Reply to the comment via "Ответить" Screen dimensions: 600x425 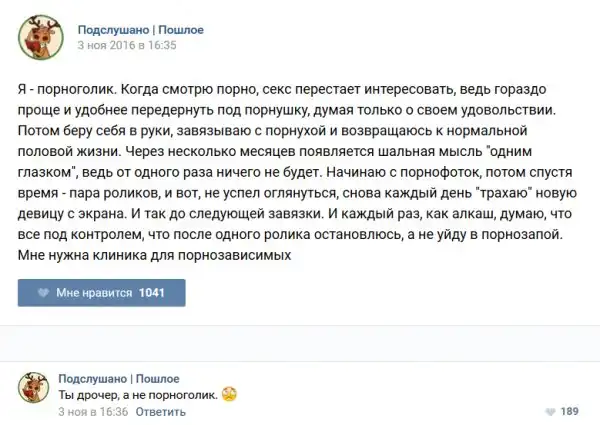(x=160, y=411)
